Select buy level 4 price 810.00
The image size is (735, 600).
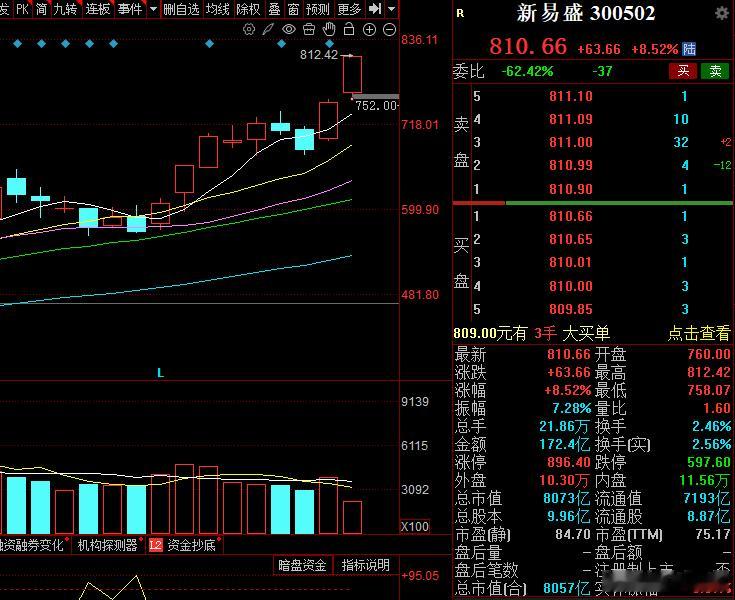(x=570, y=286)
